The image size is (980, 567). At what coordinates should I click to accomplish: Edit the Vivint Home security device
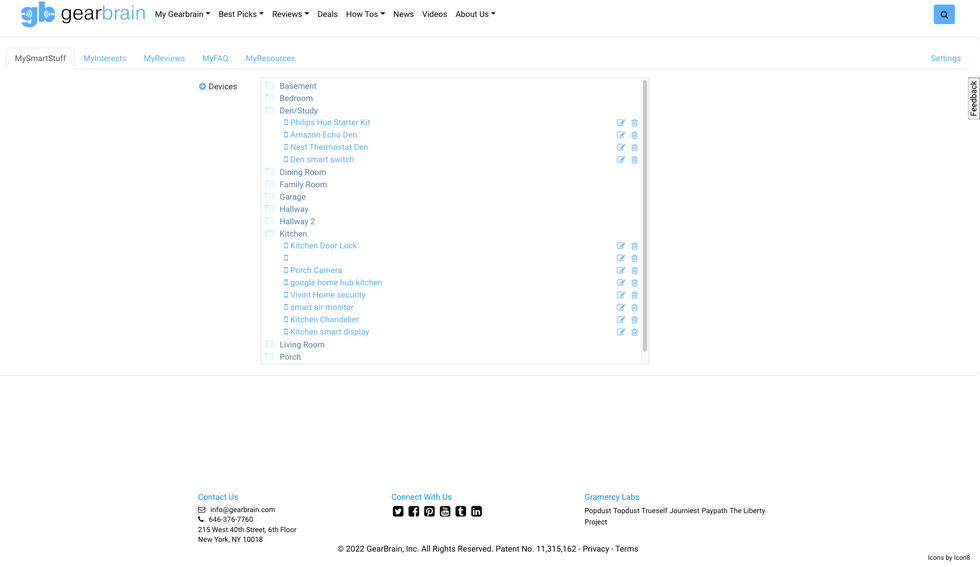click(x=621, y=295)
